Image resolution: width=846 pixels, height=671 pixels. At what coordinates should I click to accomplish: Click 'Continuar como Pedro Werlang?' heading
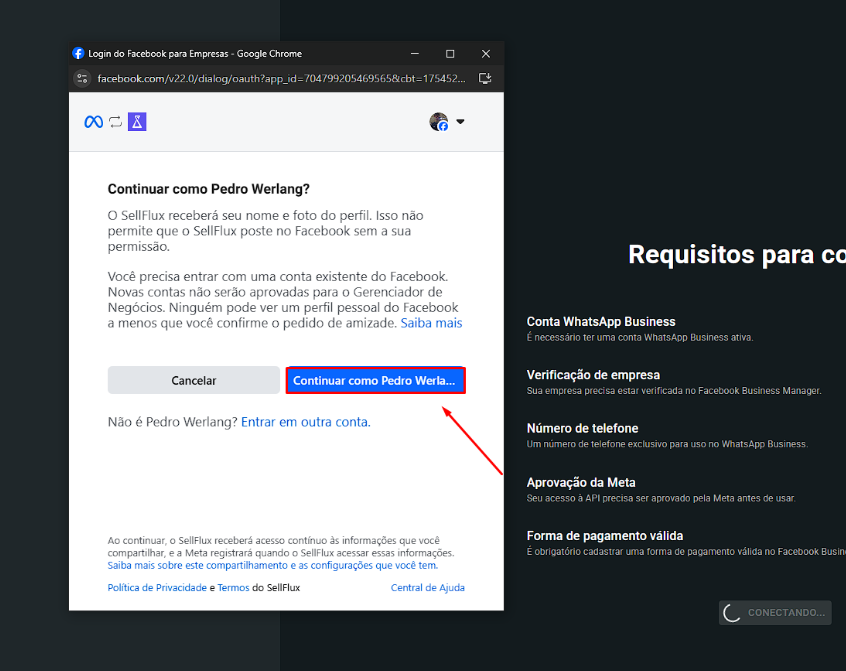coord(209,189)
